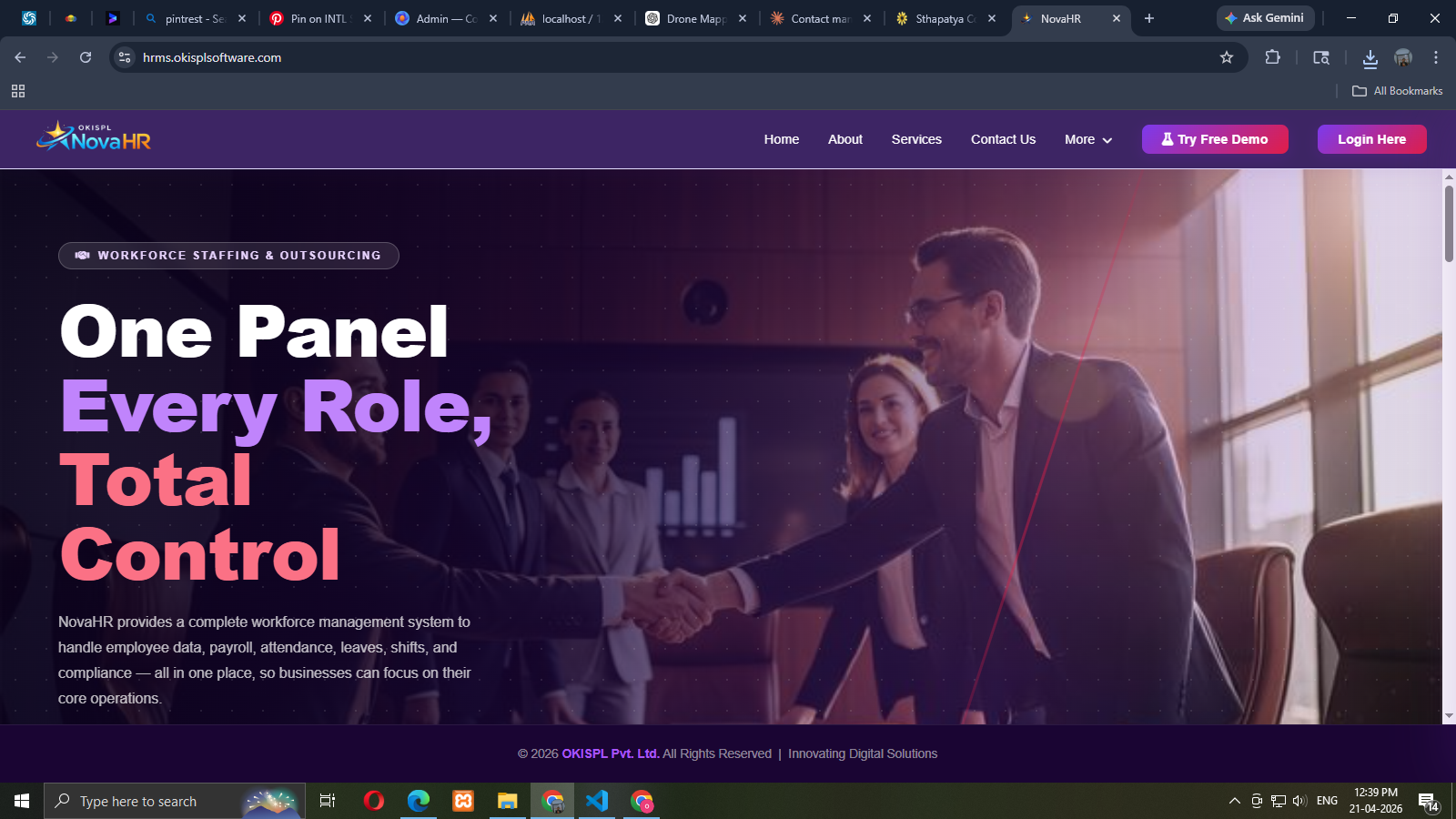Viewport: 1456px width, 819px height.
Task: Reload the current page
Action: [86, 57]
